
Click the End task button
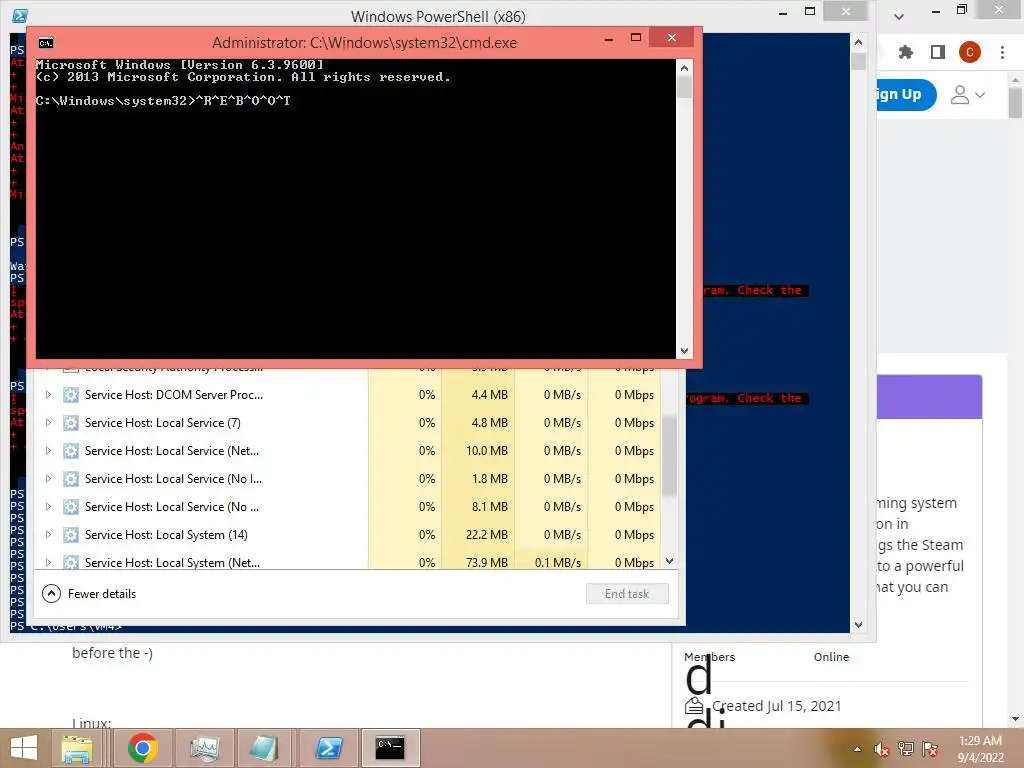(627, 594)
